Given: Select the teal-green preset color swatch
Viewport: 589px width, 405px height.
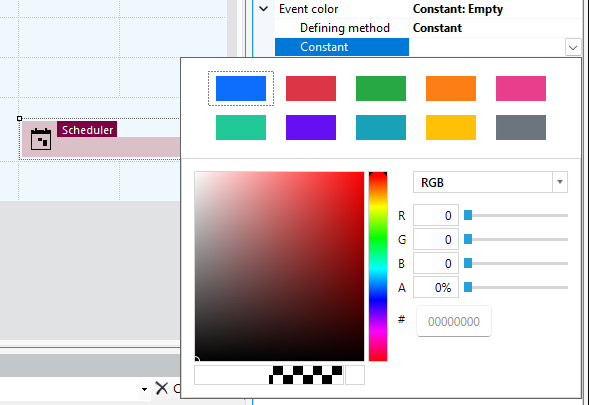Looking at the screenshot, I should (241, 127).
